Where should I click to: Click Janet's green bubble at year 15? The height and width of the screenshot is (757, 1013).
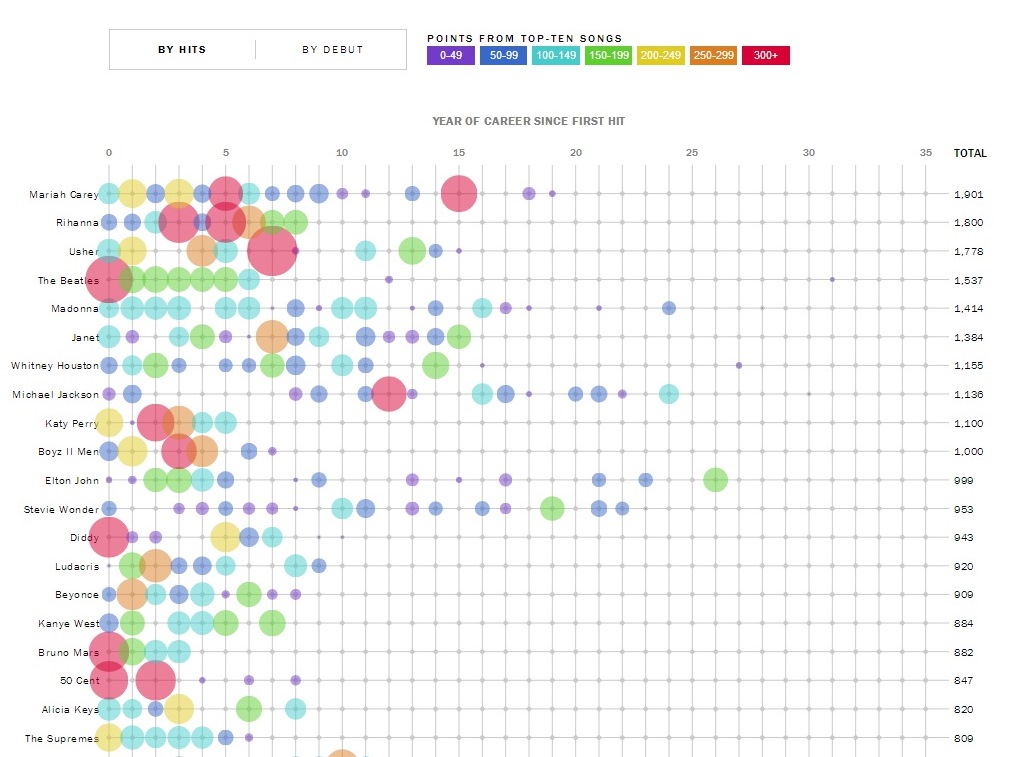459,337
